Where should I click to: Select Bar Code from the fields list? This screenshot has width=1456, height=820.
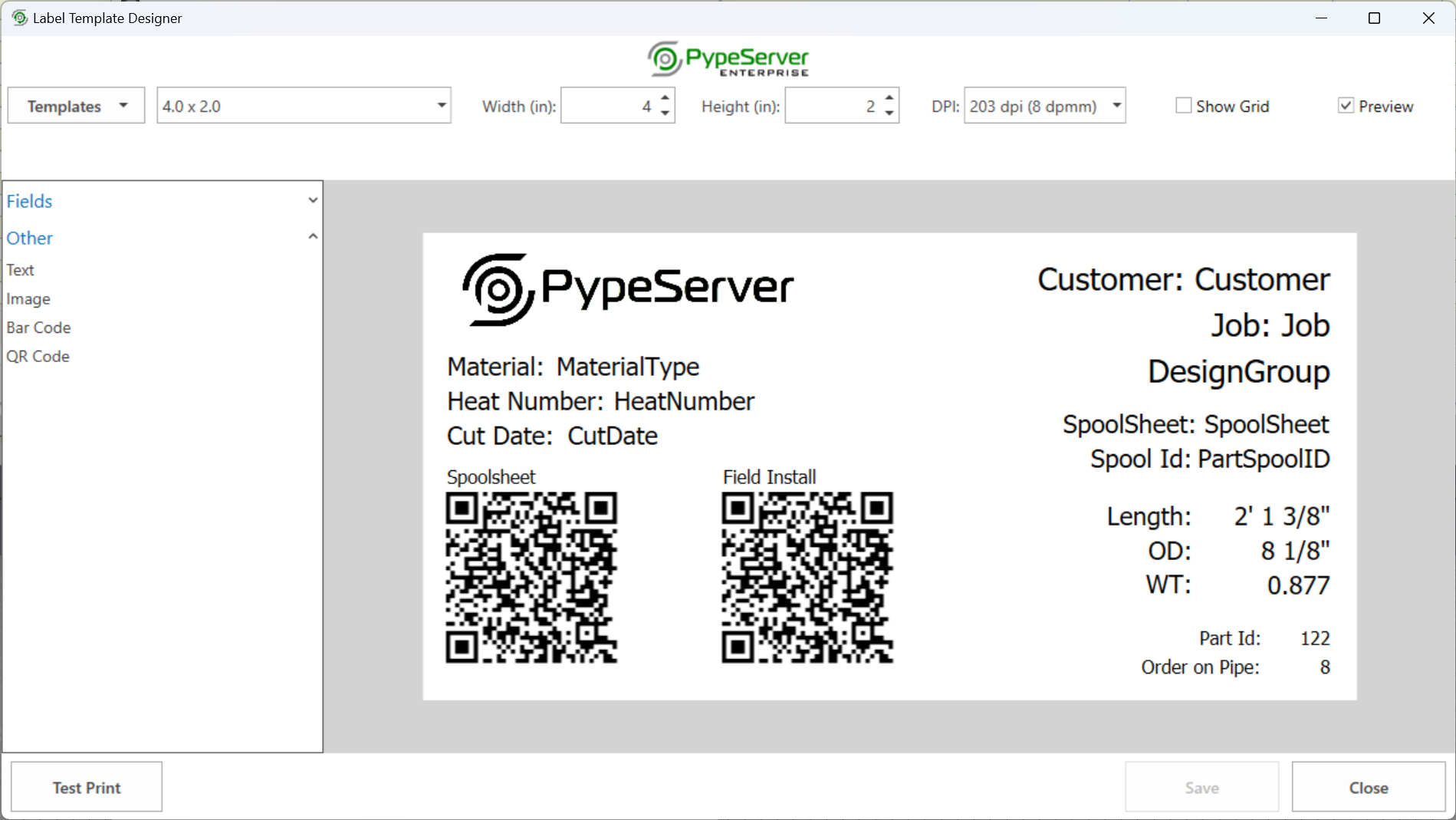pyautogui.click(x=38, y=328)
